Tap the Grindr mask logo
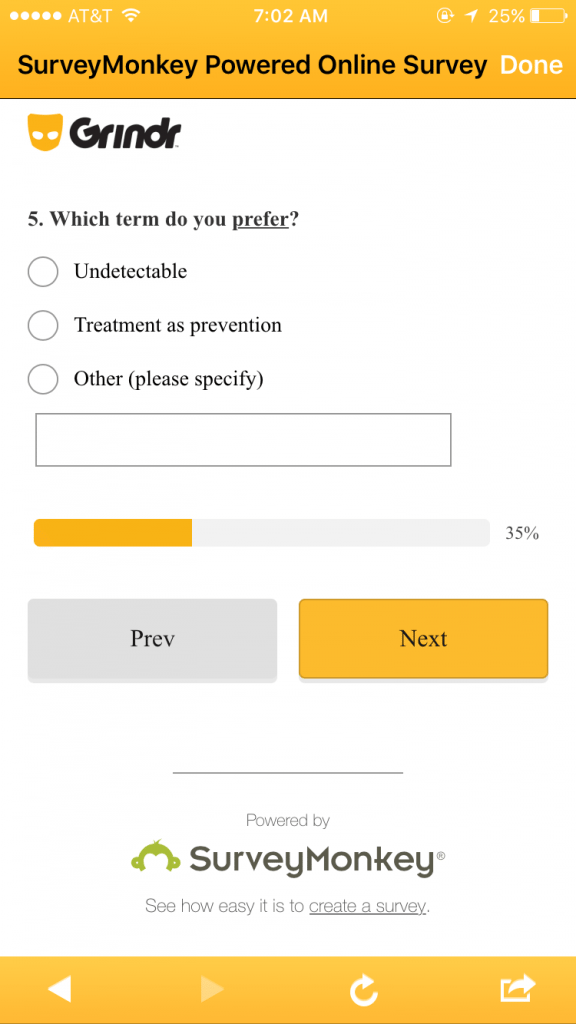Image resolution: width=576 pixels, height=1024 pixels. point(45,132)
